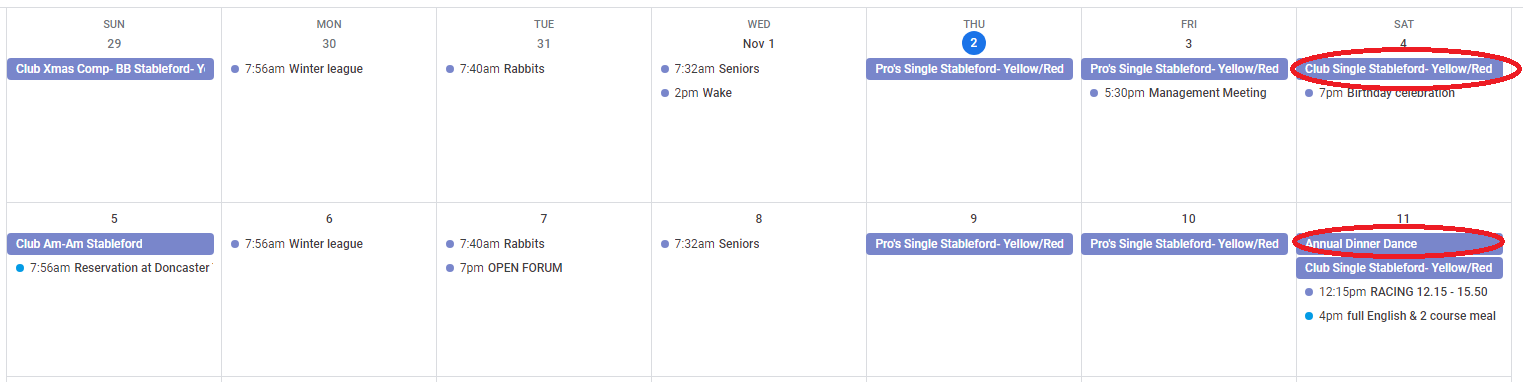This screenshot has height=382, width=1523.
Task: Open the Club Xmas Comp event on Sunday 29
Action: 110,69
